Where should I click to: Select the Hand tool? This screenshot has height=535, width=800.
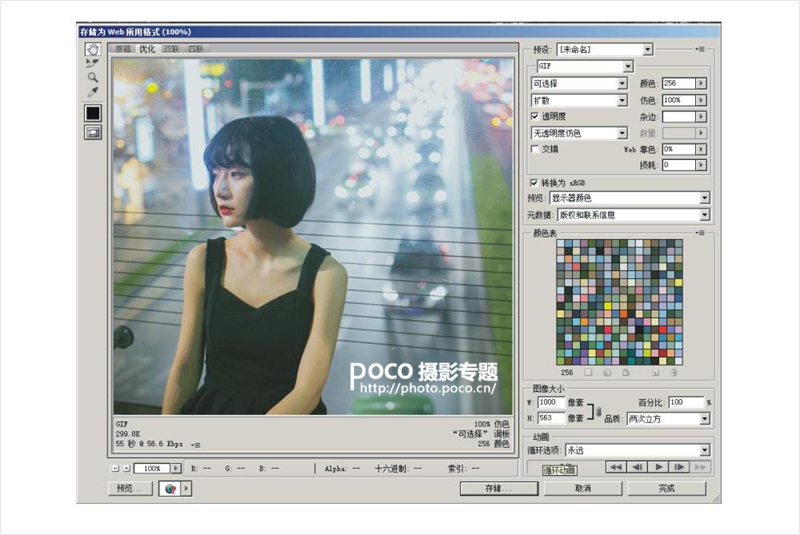tap(93, 49)
